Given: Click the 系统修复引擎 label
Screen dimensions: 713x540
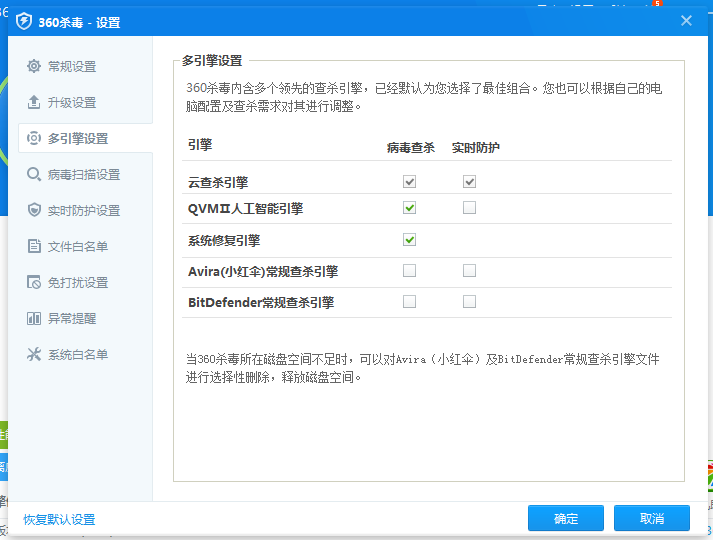Looking at the screenshot, I should coord(224,240).
